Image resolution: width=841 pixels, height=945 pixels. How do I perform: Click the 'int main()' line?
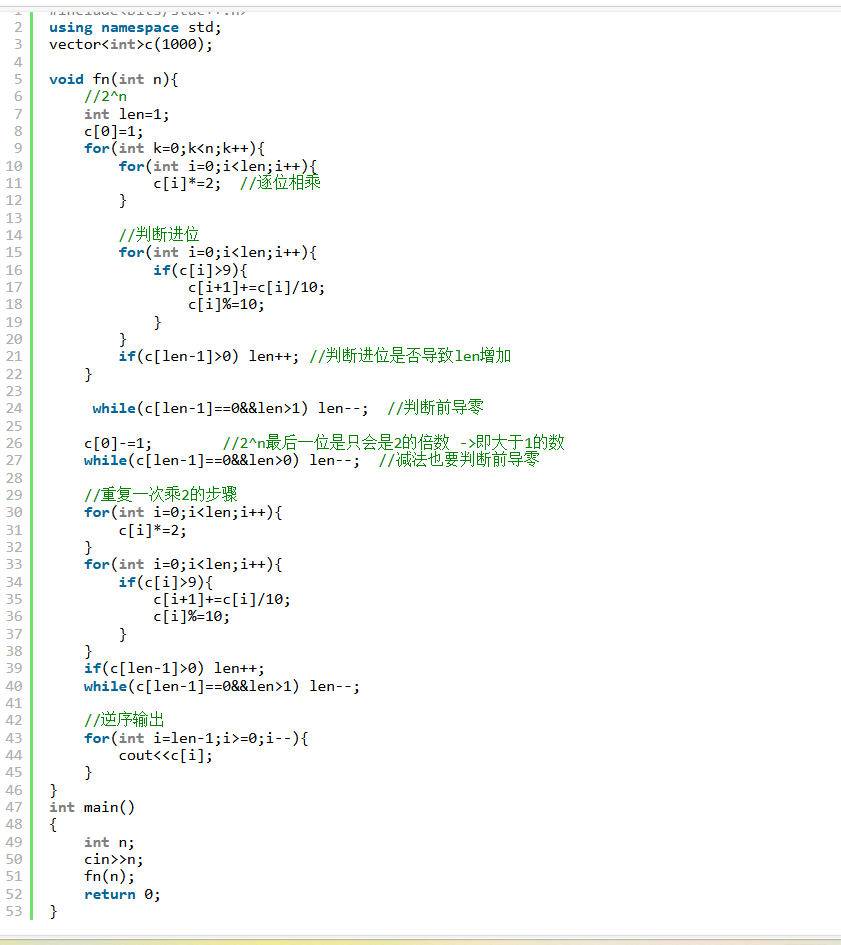pos(92,807)
